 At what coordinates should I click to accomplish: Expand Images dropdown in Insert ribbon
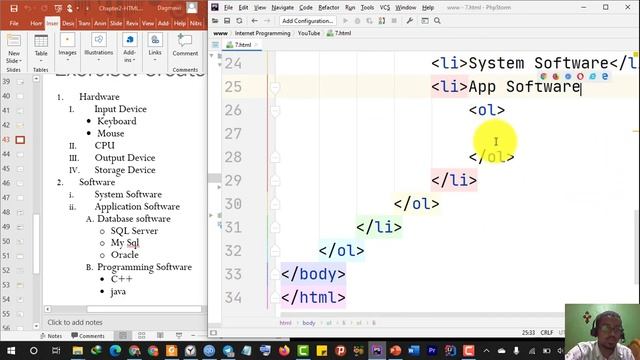[x=67, y=60]
